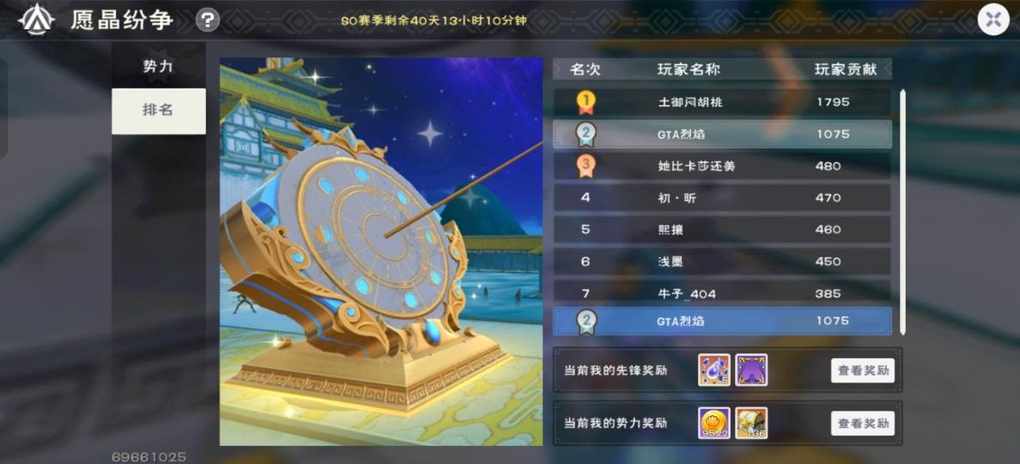
Task: Click silver medal in highlighted bottom row
Action: [x=585, y=321]
